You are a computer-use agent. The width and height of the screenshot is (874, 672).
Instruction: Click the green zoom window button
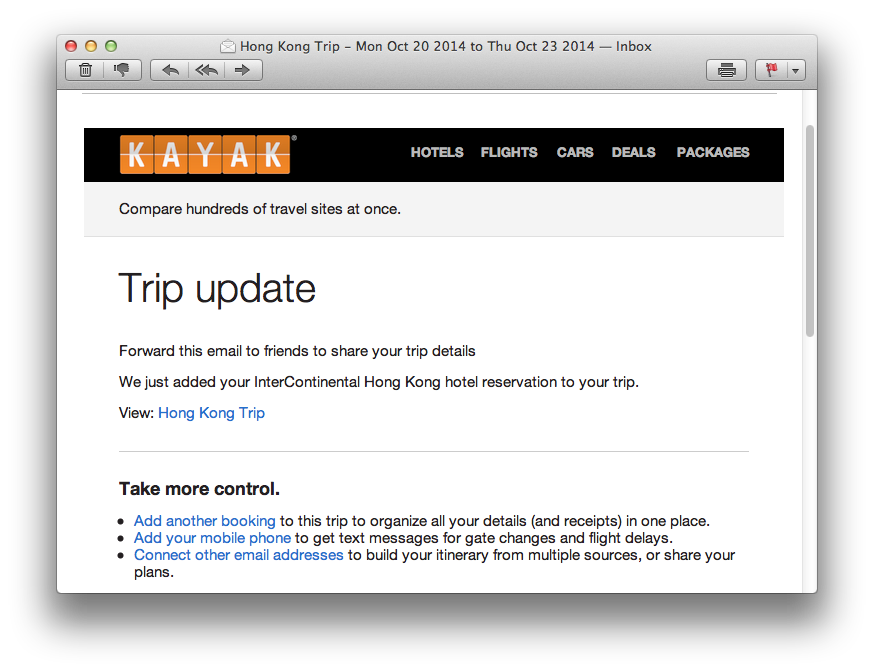tap(111, 46)
